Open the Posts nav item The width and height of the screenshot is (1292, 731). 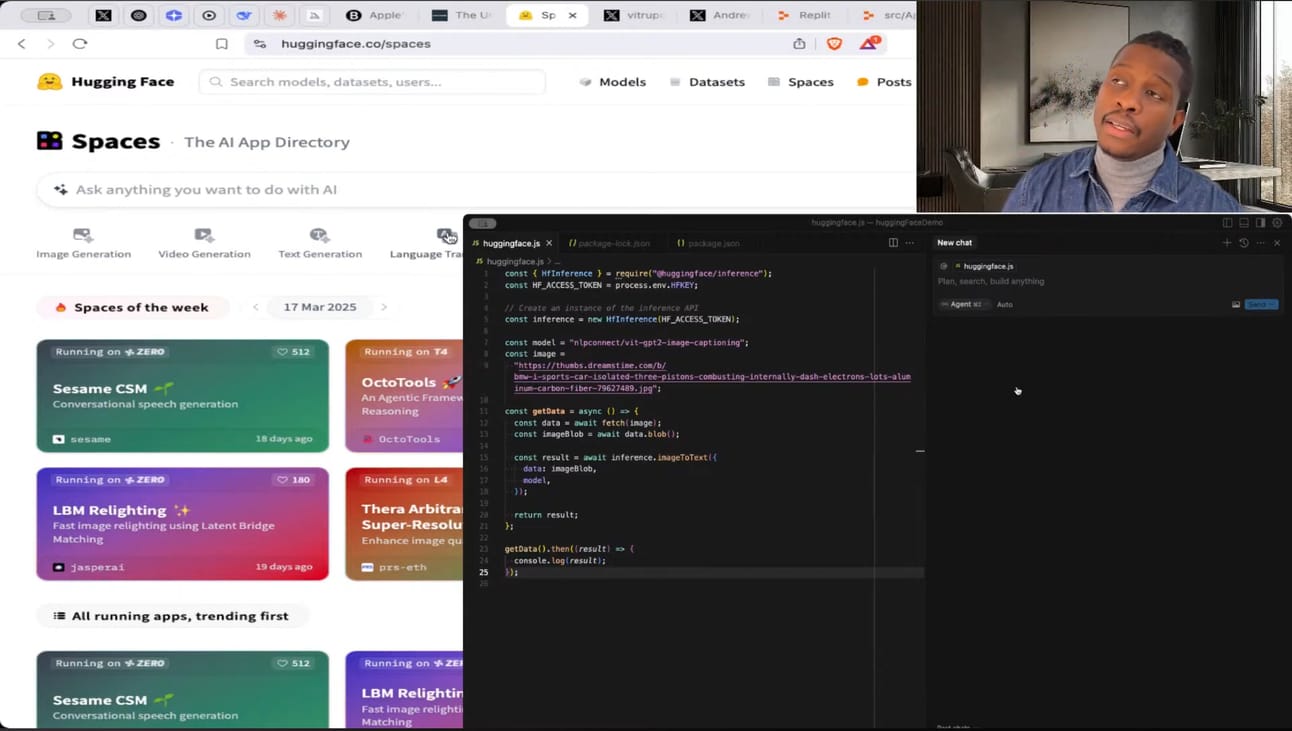point(884,82)
